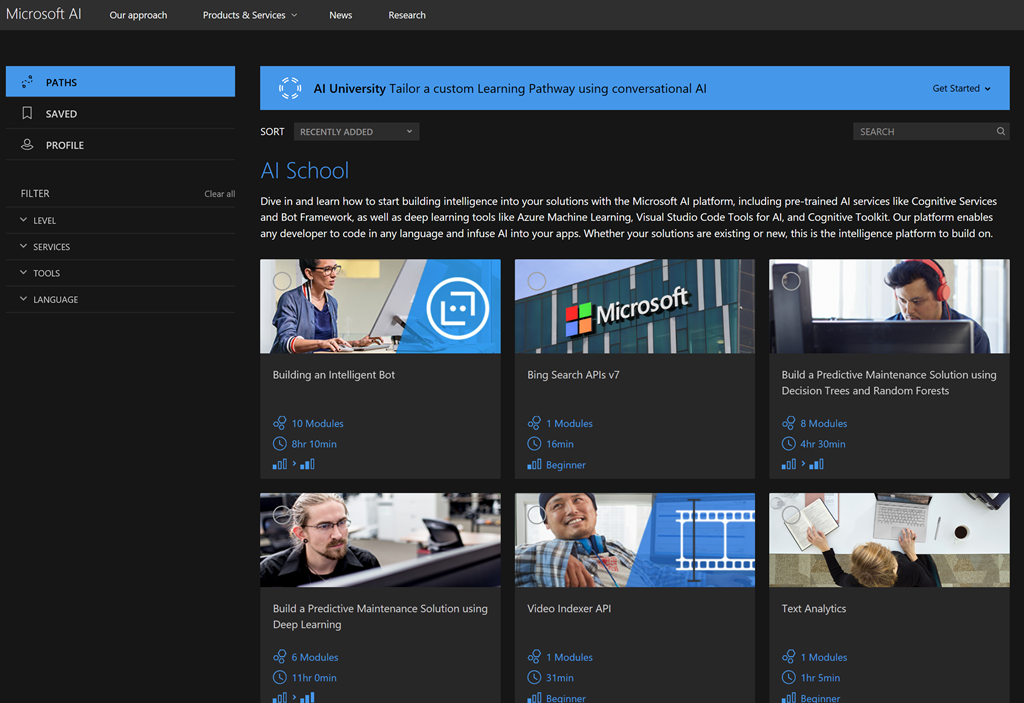Click the search magnifier icon
The image size is (1024, 703).
[x=1000, y=131]
